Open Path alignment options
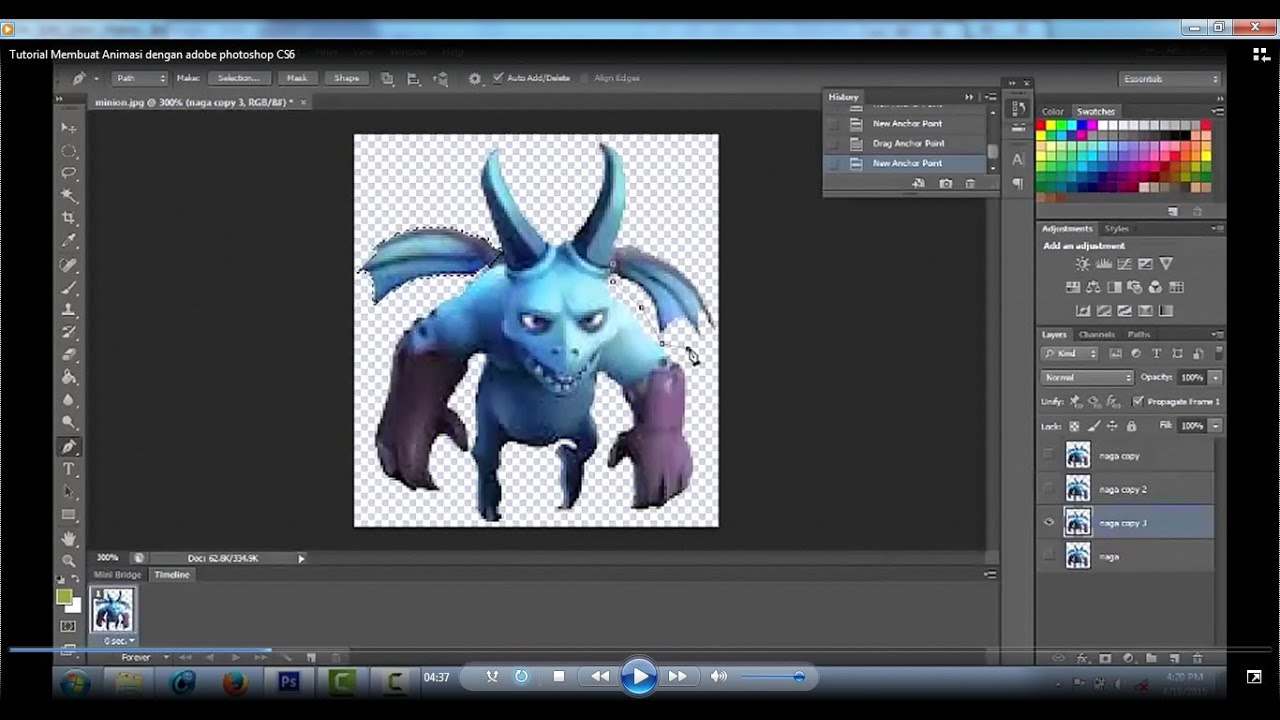 pyautogui.click(x=414, y=78)
